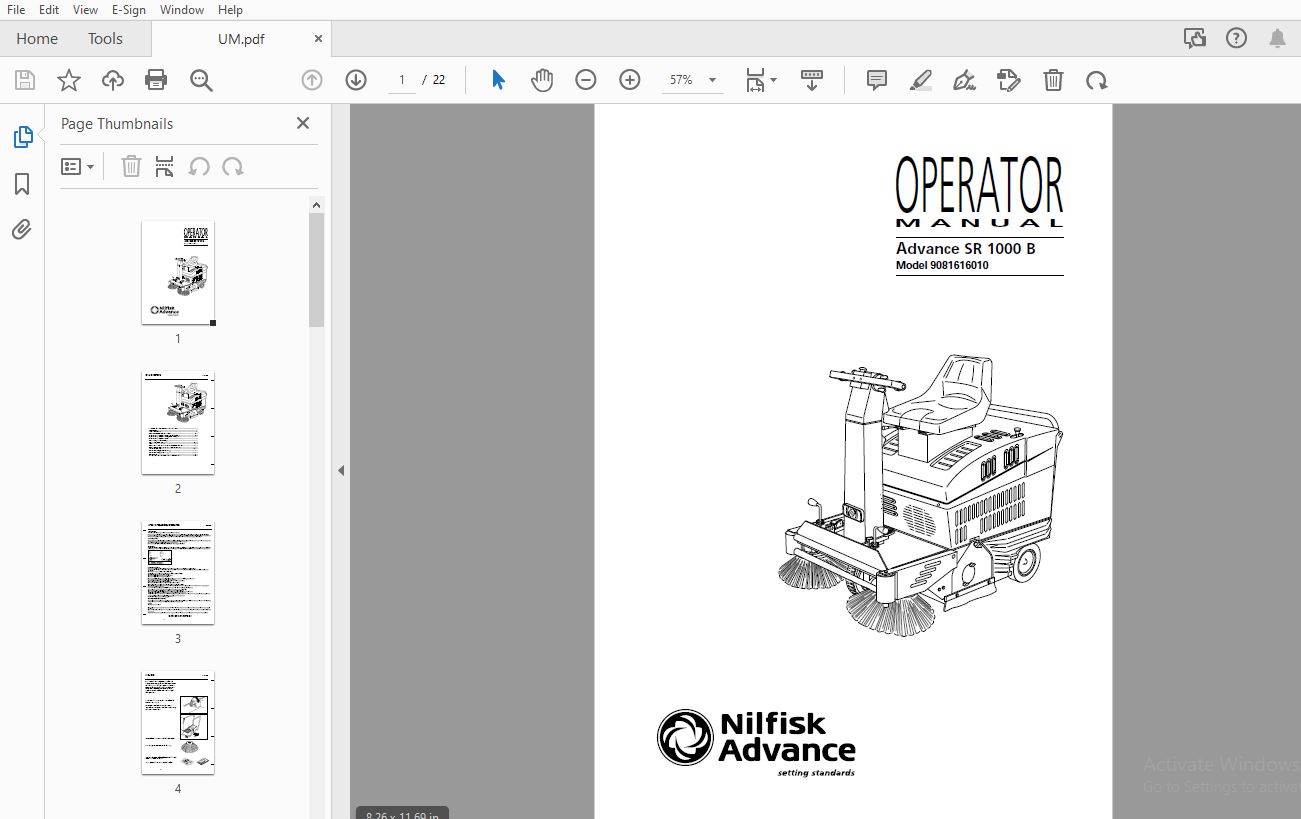
Task: Open the share review chat icon
Action: click(1194, 38)
